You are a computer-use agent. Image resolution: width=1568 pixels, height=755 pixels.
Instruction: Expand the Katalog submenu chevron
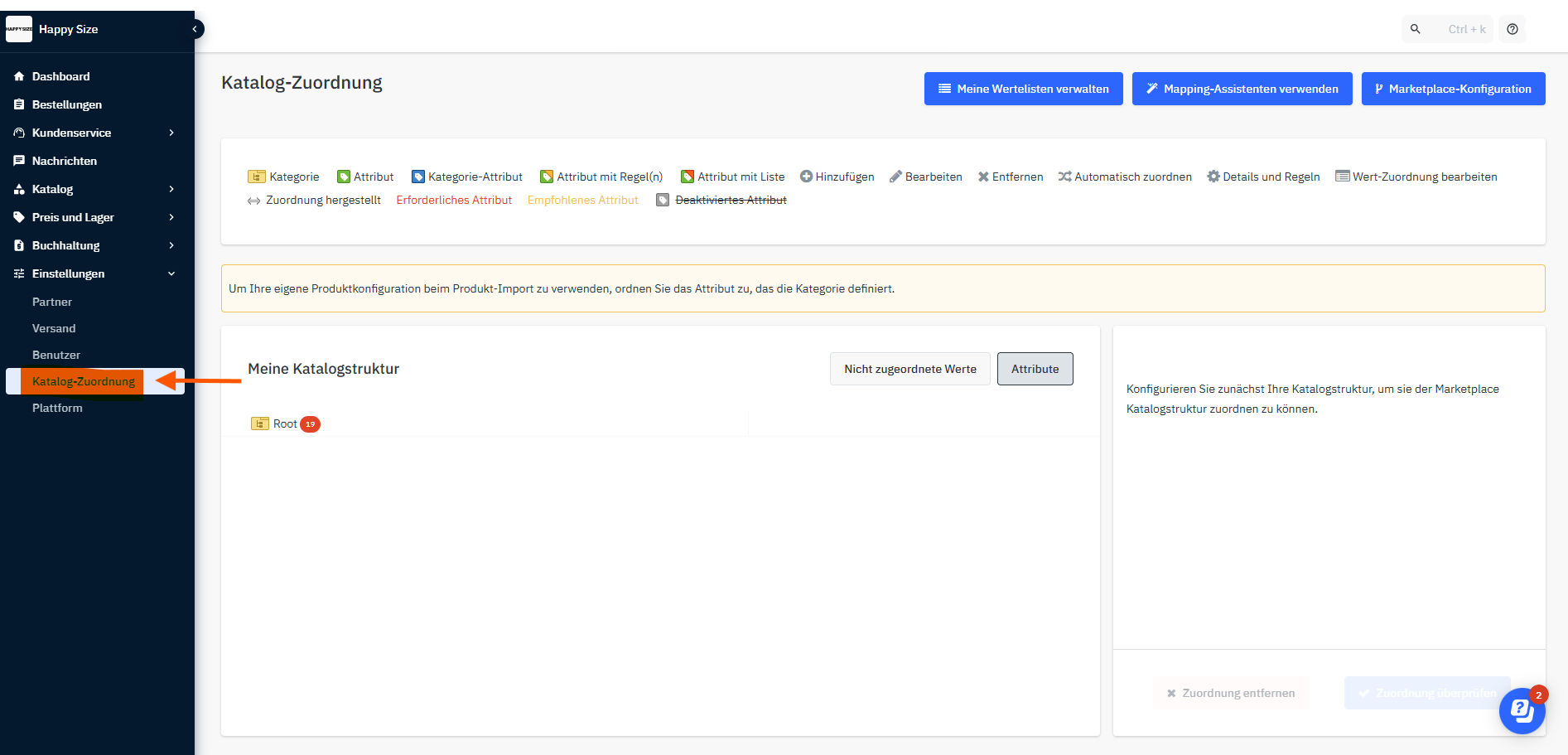coord(171,189)
